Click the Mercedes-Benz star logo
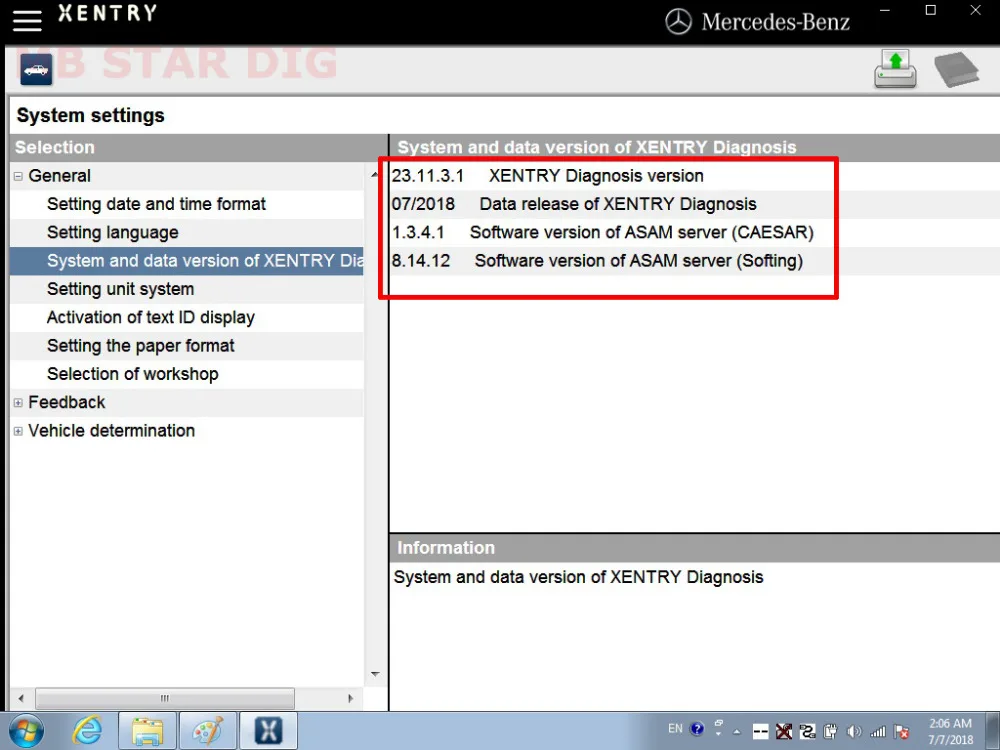Viewport: 1000px width, 750px height. [x=678, y=22]
